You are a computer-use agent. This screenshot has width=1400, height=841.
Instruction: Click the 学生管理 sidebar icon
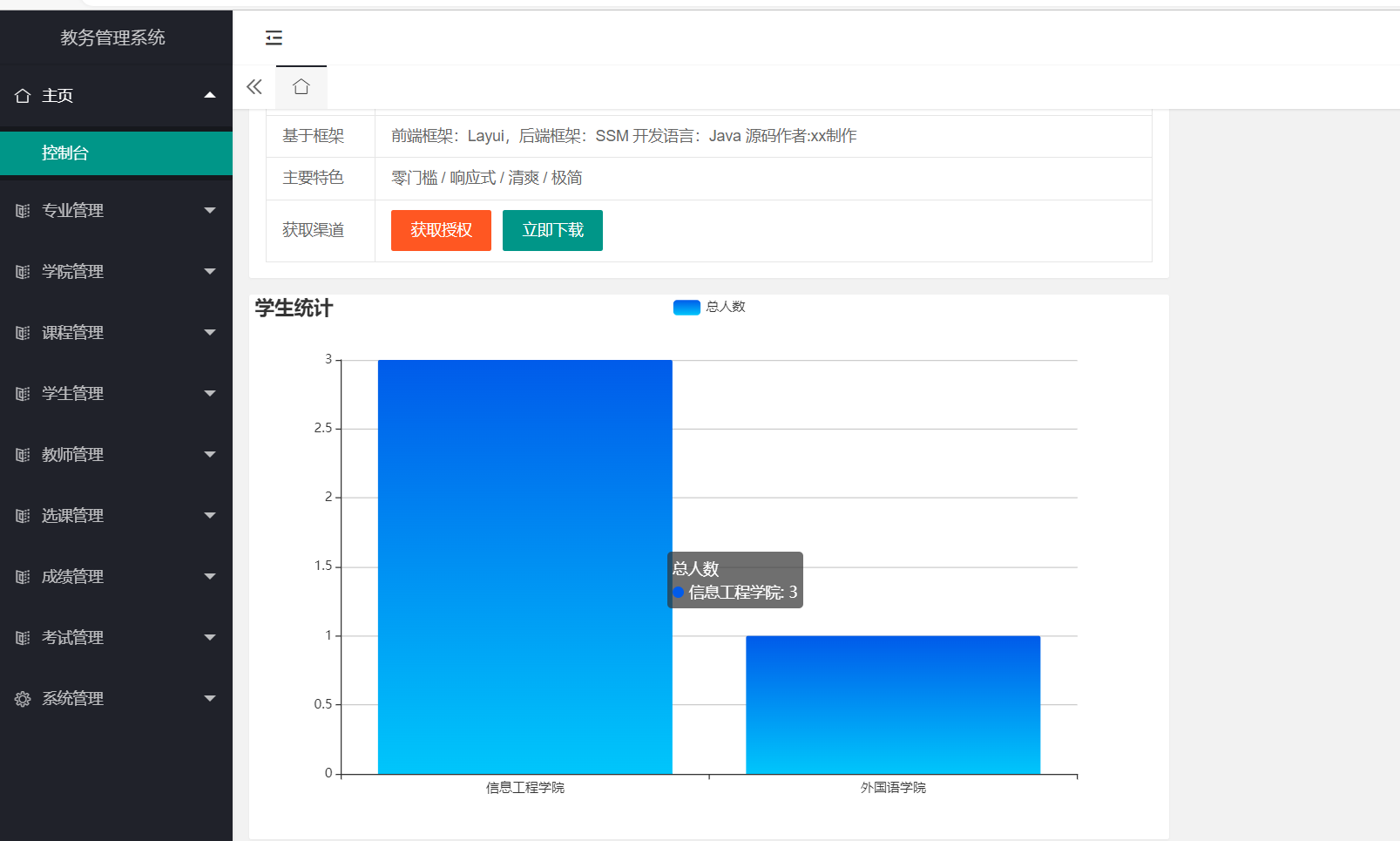pyautogui.click(x=23, y=393)
